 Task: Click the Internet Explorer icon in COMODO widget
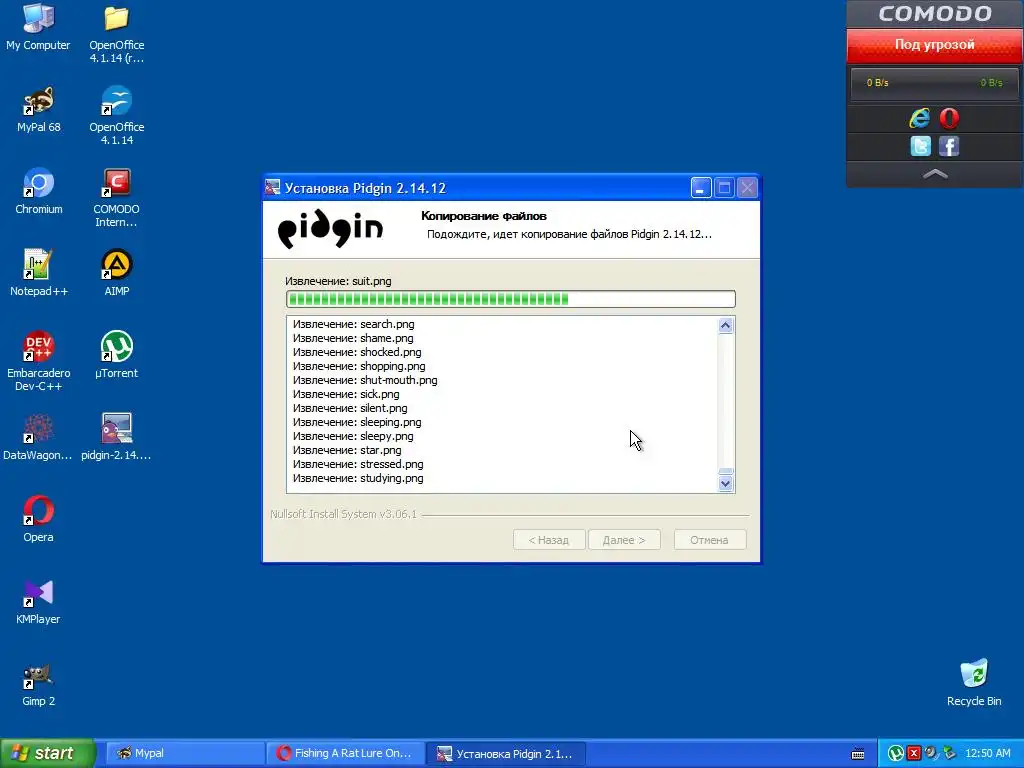pyautogui.click(x=920, y=118)
